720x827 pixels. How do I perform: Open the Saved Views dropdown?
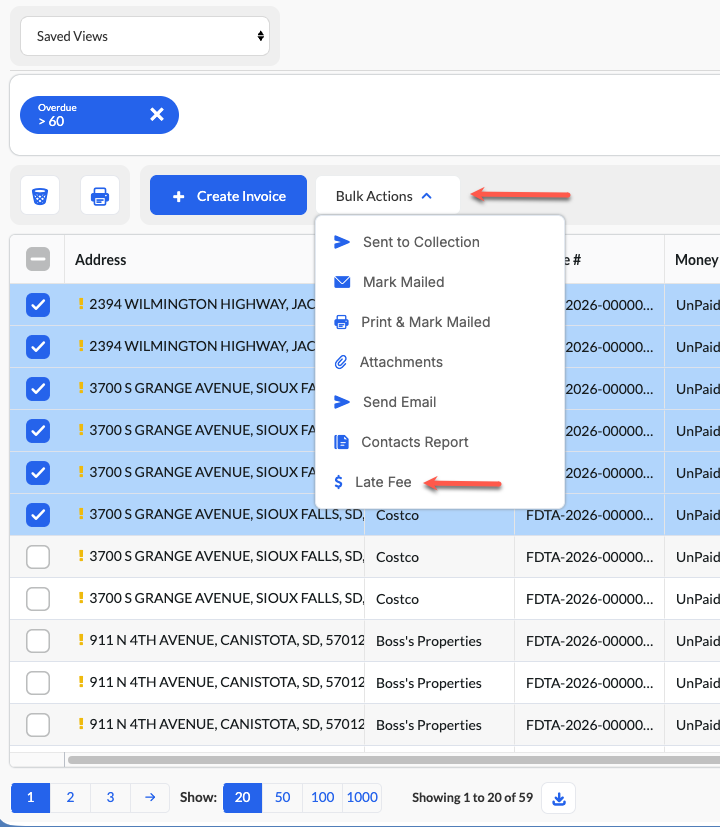pyautogui.click(x=145, y=36)
